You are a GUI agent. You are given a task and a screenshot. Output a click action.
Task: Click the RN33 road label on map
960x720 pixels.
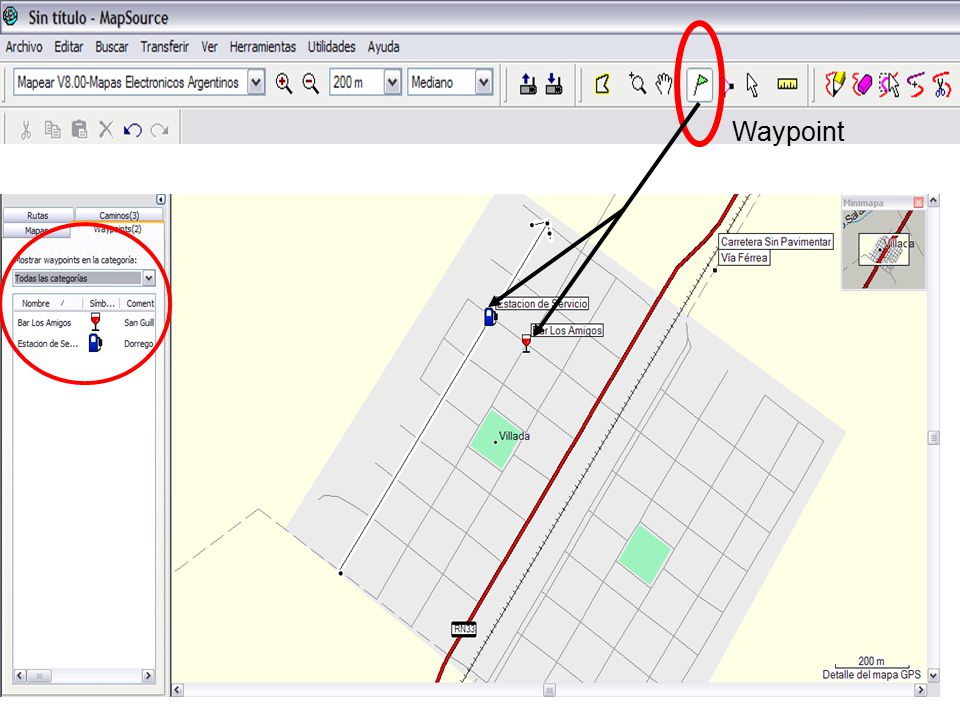click(x=464, y=629)
